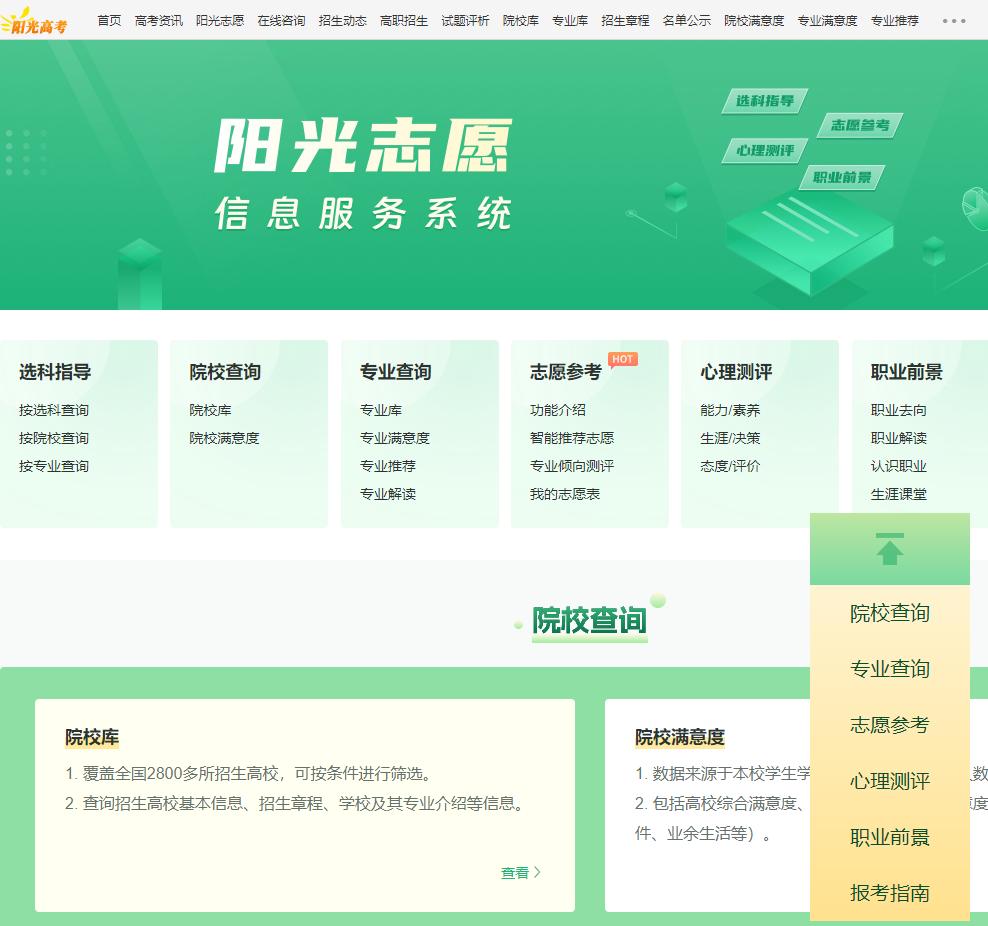Click the 专业查询 card heading
The height and width of the screenshot is (926, 988).
pyautogui.click(x=395, y=372)
